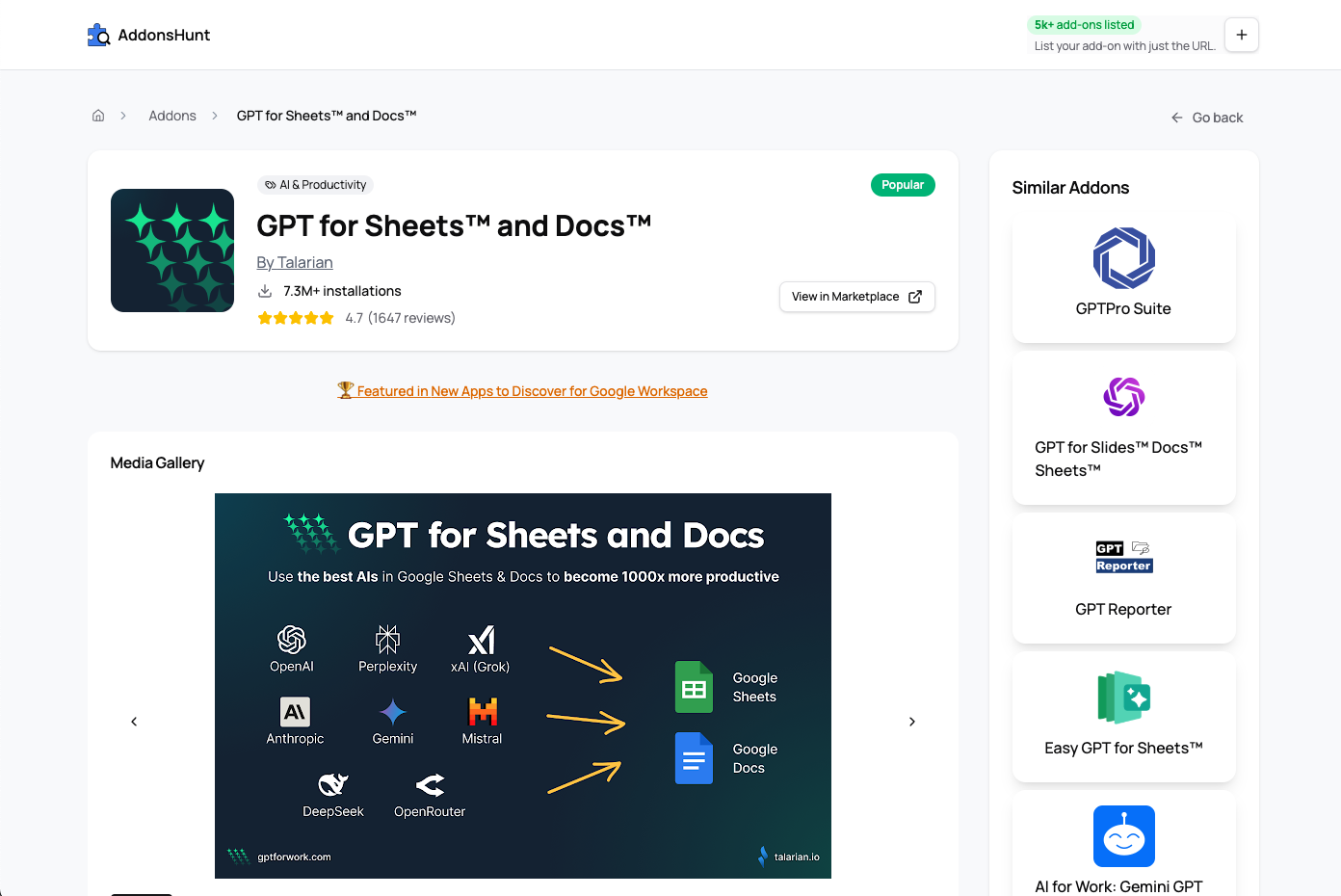Screen dimensions: 1341x896
Task: Click the Gemini star logo in gallery
Action: click(x=393, y=712)
